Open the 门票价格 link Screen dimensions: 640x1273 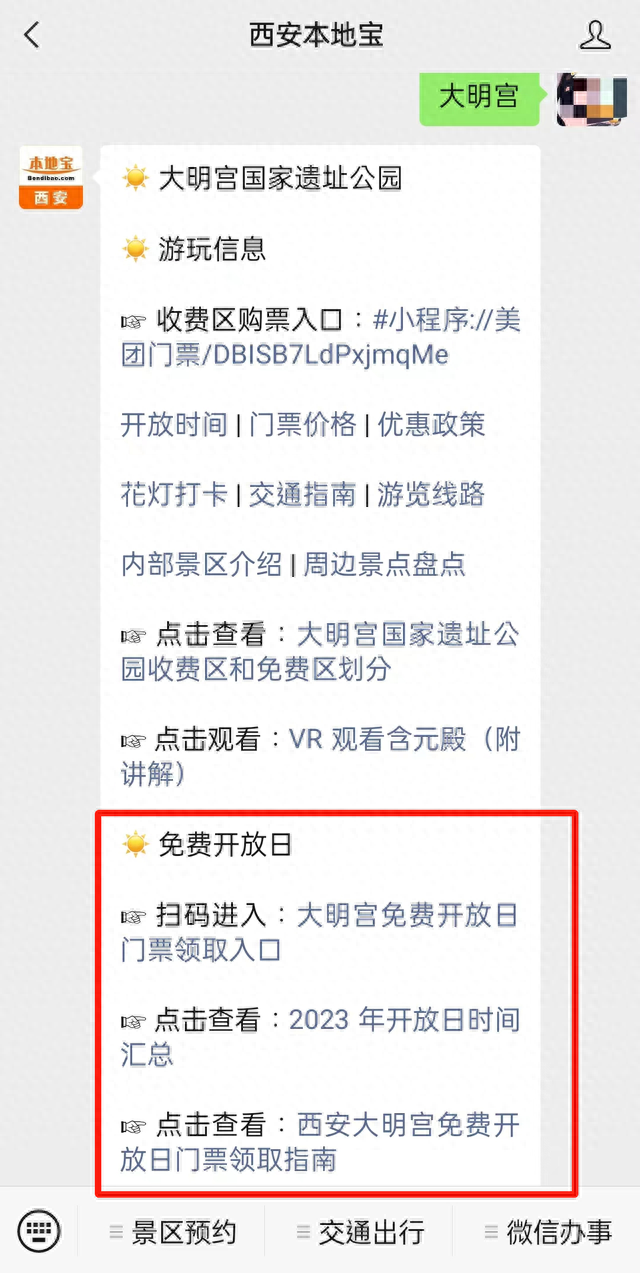point(303,424)
